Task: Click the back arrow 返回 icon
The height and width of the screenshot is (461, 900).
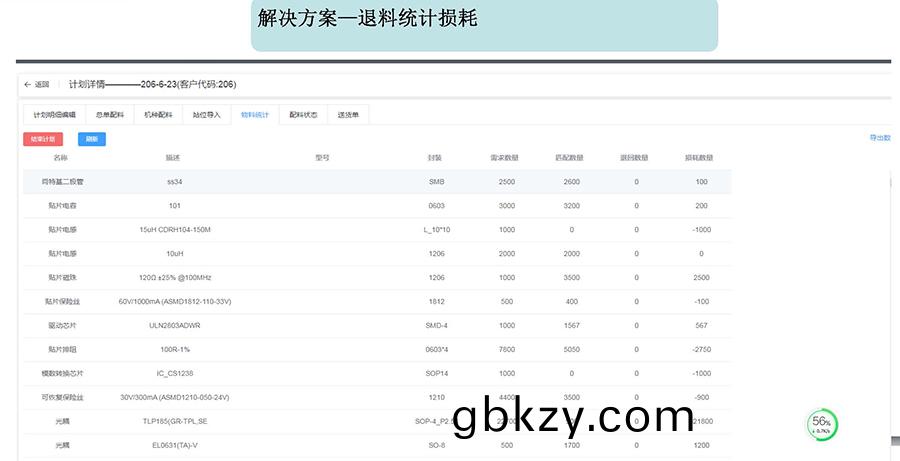Action: coord(28,85)
